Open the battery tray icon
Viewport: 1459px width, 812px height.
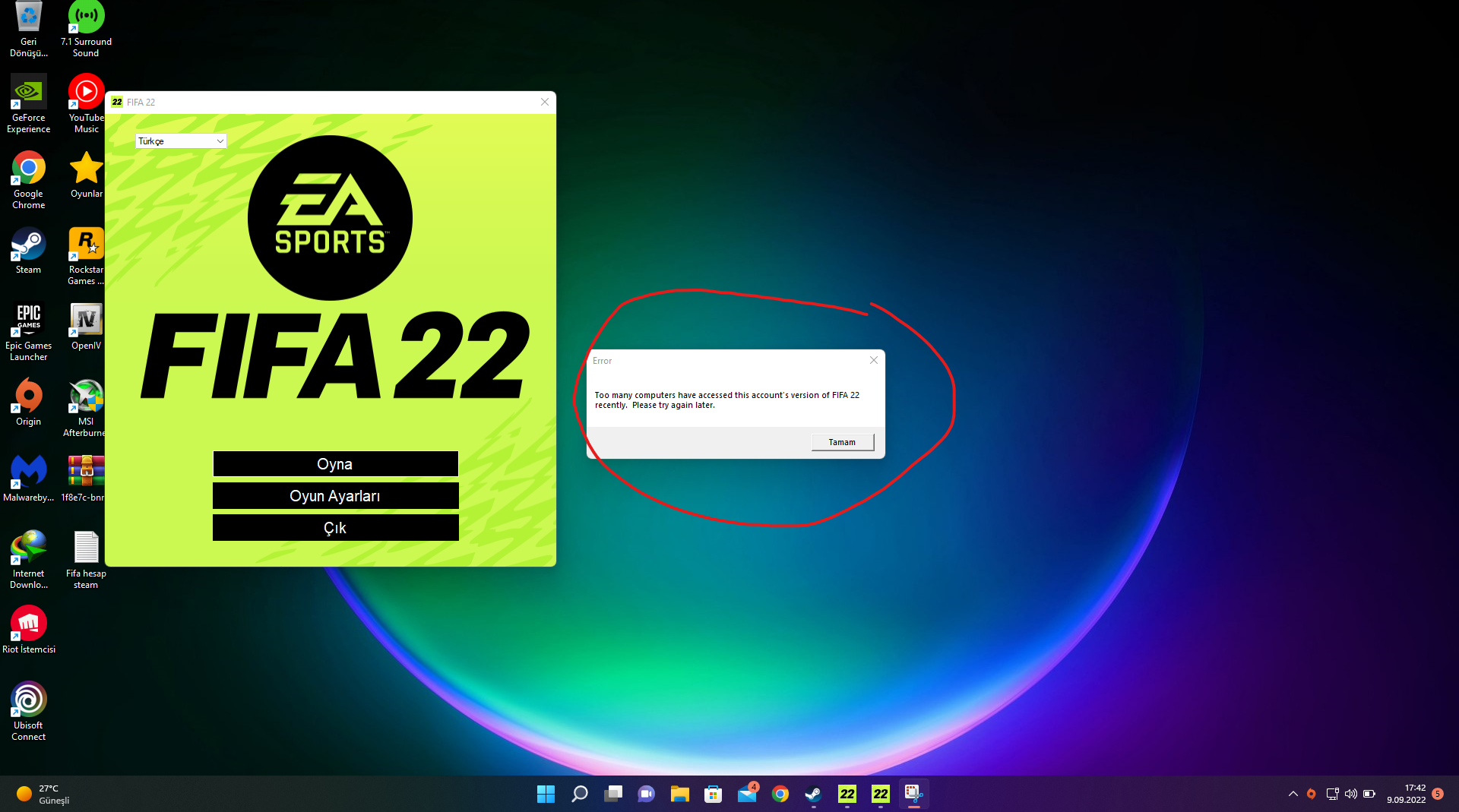click(x=1369, y=794)
